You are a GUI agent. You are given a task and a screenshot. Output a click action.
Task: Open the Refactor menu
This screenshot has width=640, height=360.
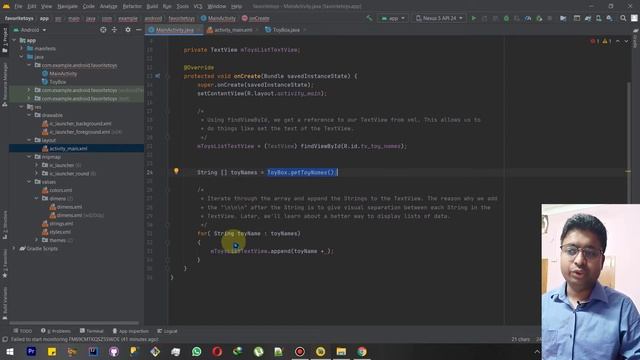(132, 7)
